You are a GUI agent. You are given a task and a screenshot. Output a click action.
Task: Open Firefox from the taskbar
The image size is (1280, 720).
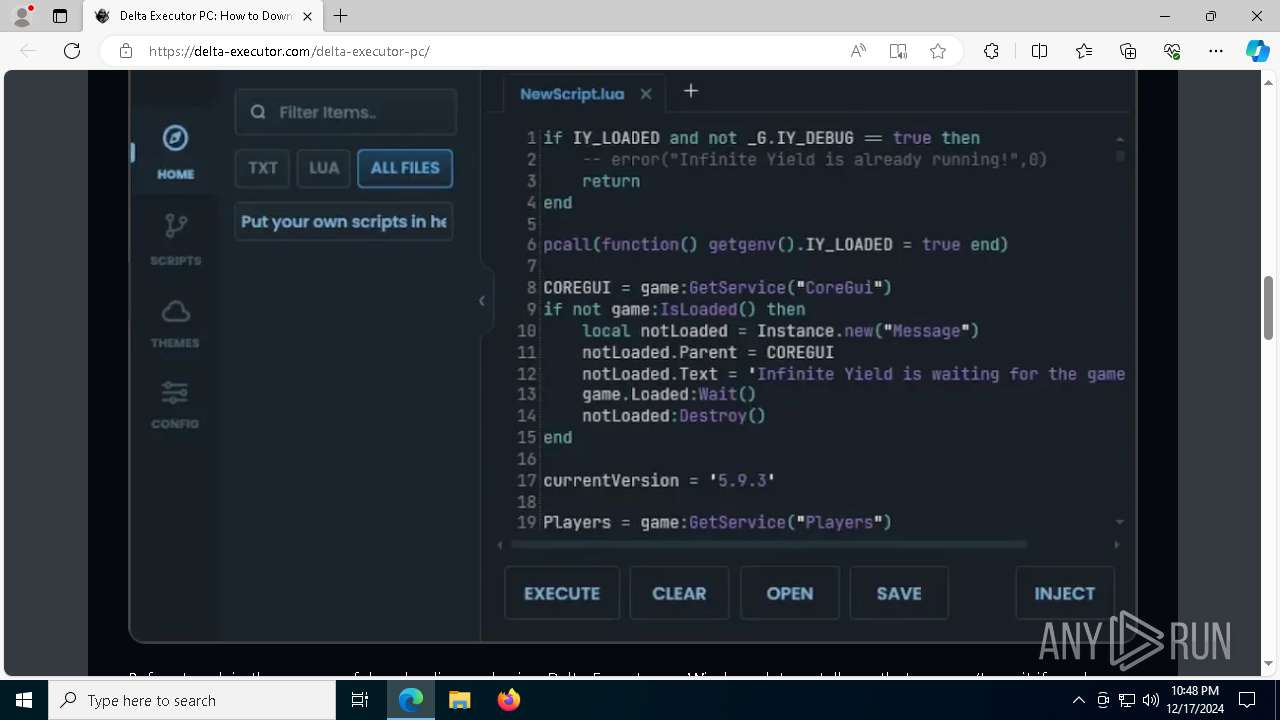[x=508, y=700]
